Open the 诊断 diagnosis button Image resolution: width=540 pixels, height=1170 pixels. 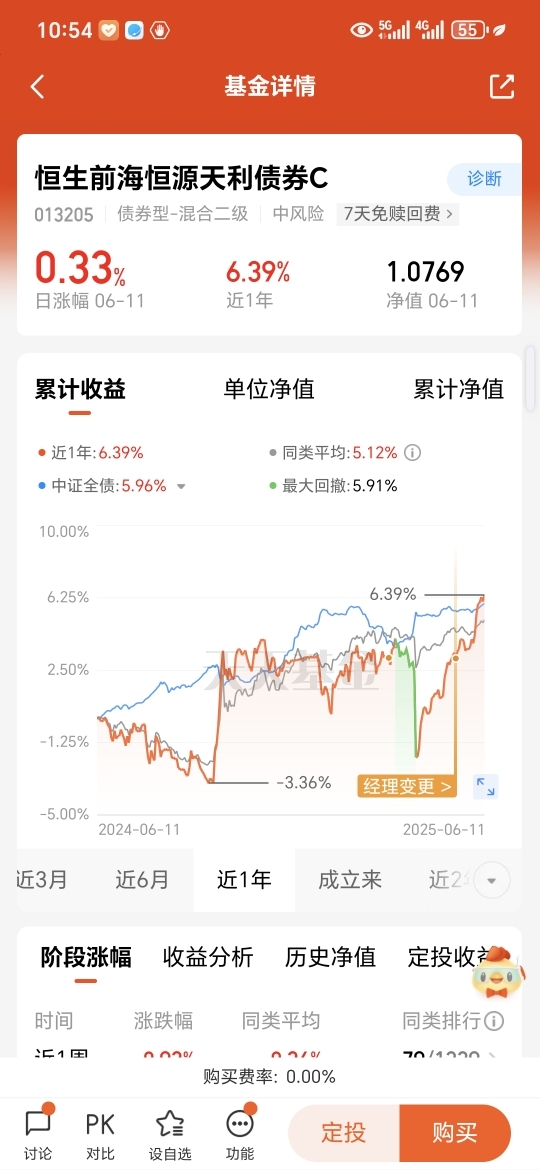click(485, 179)
